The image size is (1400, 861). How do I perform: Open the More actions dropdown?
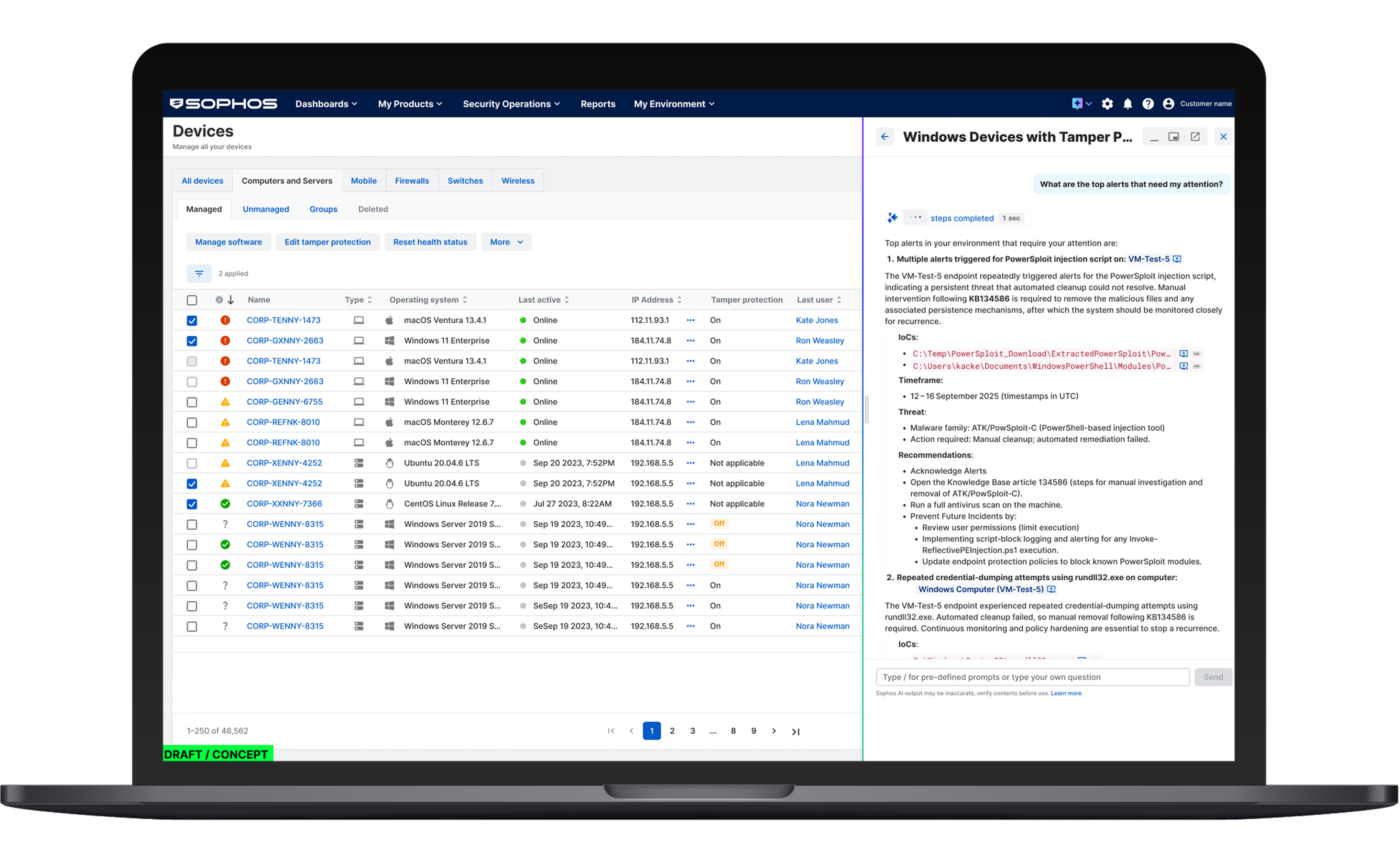(x=506, y=242)
